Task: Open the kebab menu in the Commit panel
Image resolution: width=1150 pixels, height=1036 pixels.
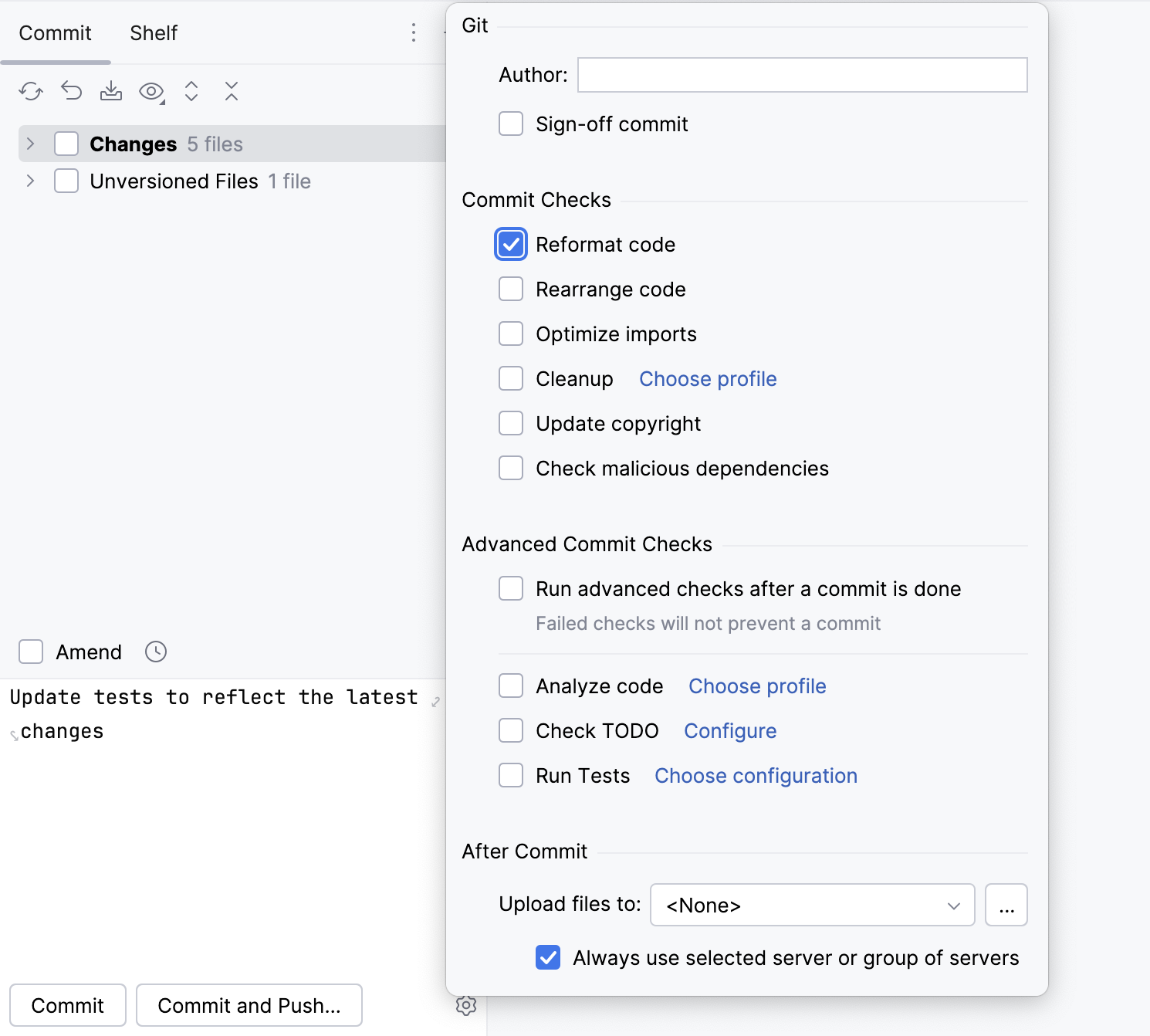Action: pos(414,32)
